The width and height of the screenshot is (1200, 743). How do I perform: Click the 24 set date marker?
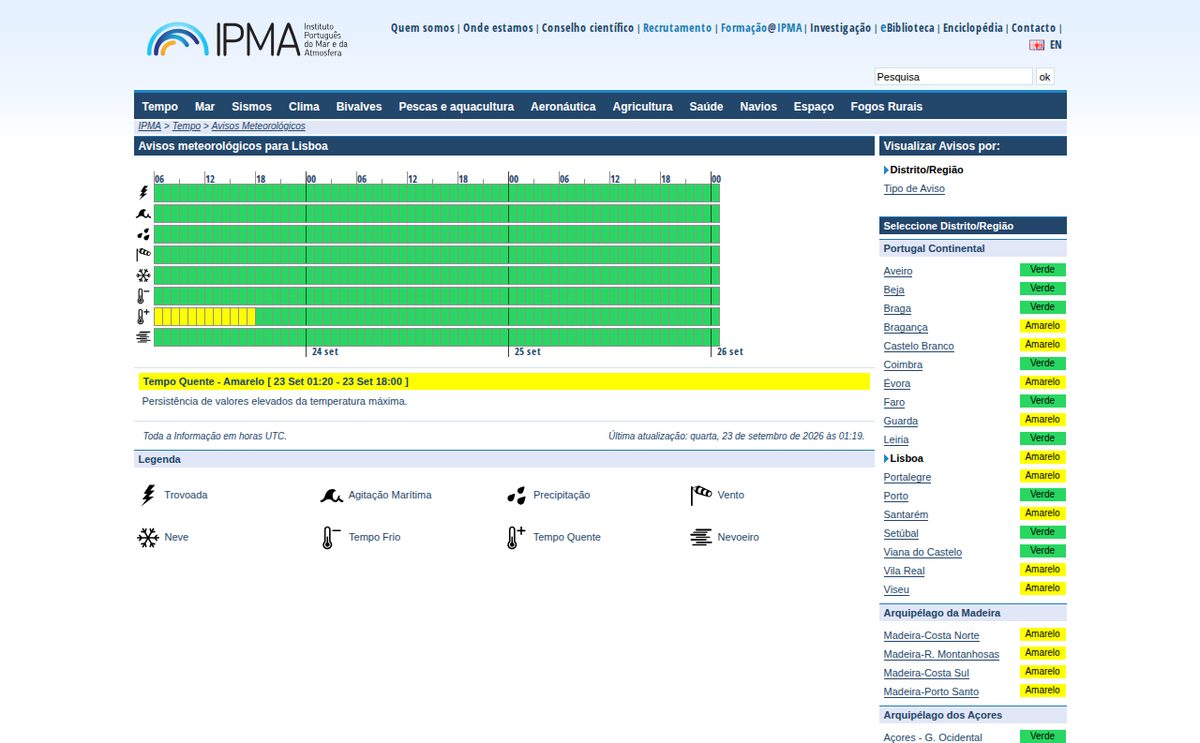pos(325,352)
